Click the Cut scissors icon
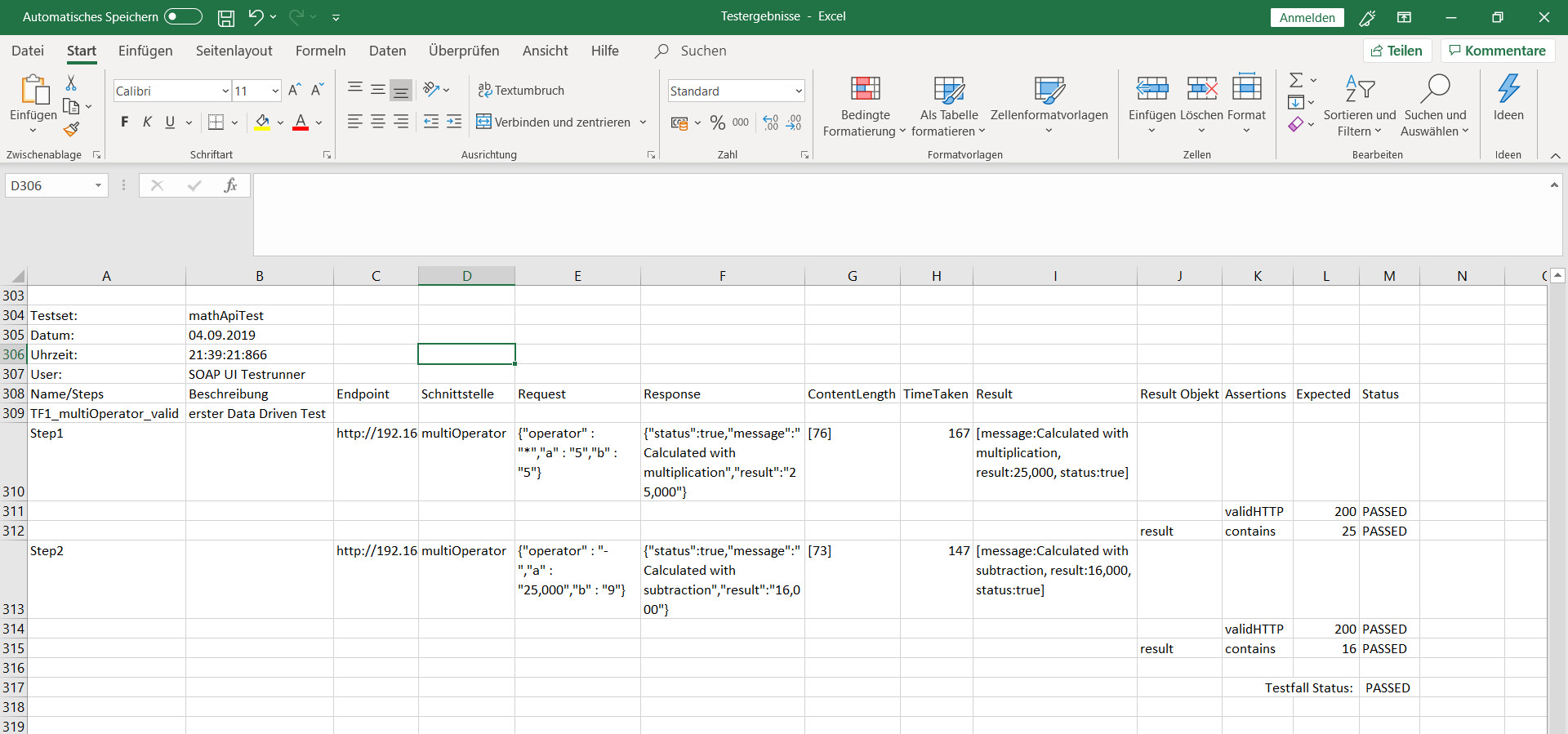Viewport: 1568px width, 734px height. point(71,82)
